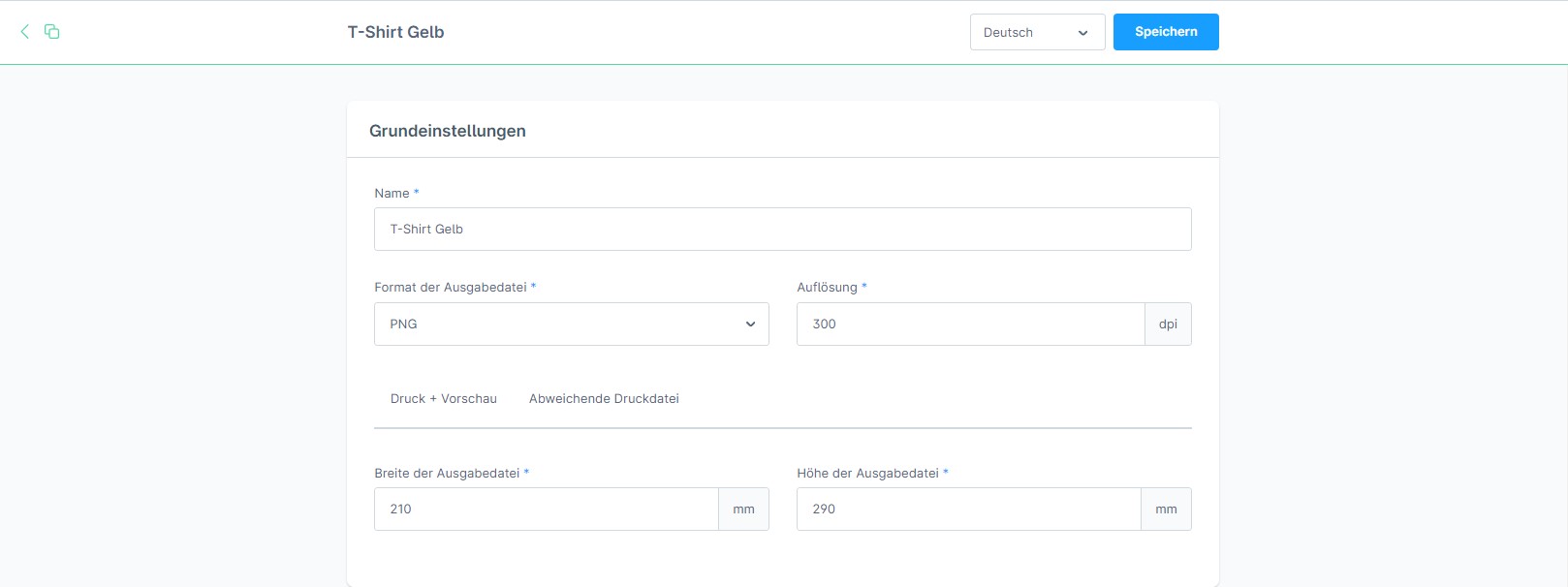
Task: Switch to the Druck + Vorschau tab
Action: pos(444,399)
